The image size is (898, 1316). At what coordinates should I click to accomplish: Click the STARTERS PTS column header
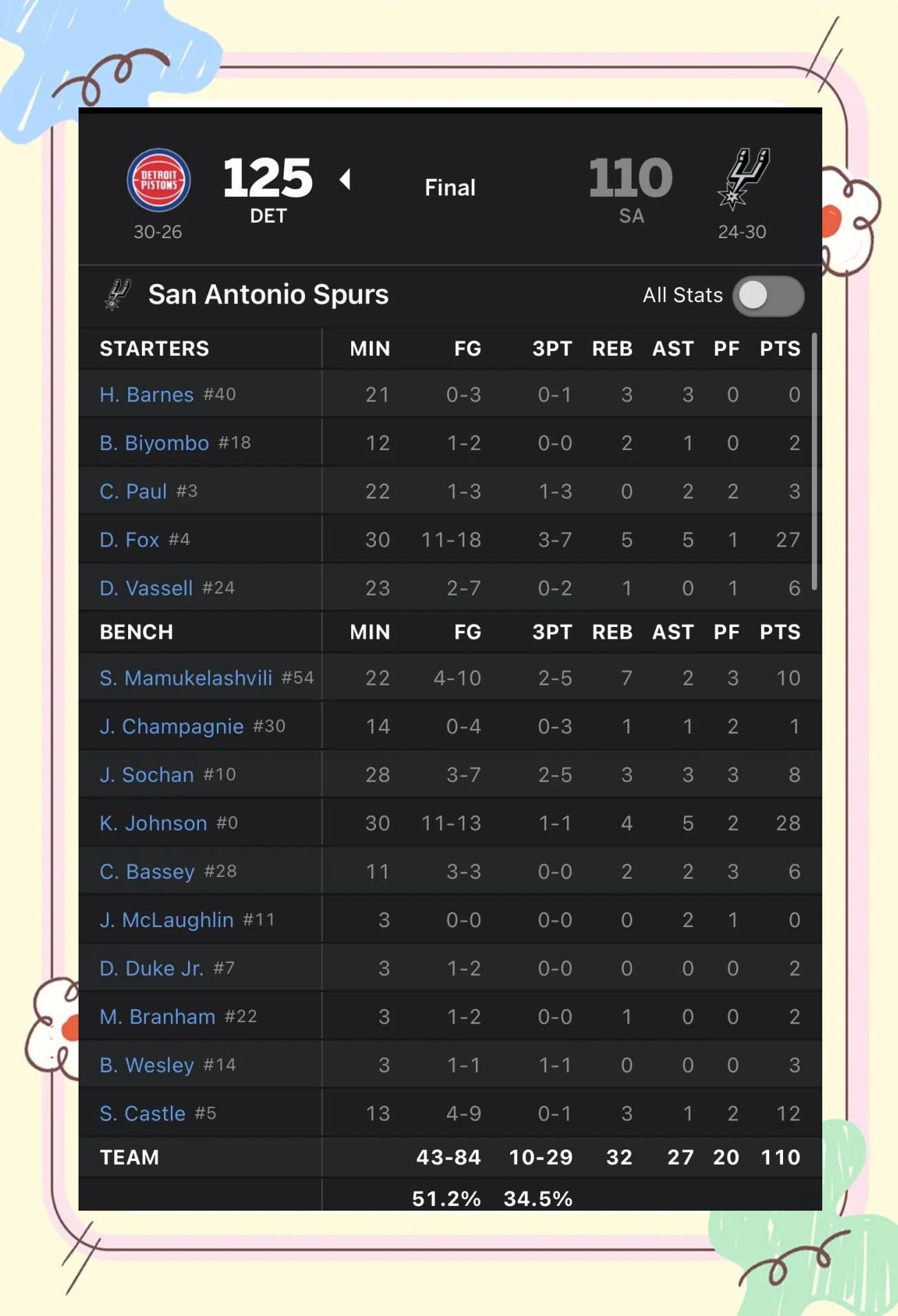point(780,349)
